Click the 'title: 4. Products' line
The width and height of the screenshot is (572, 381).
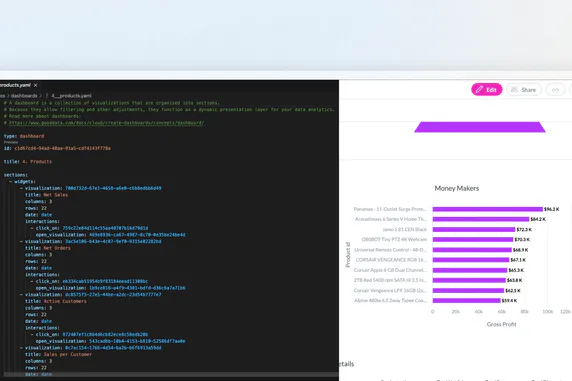(28, 161)
